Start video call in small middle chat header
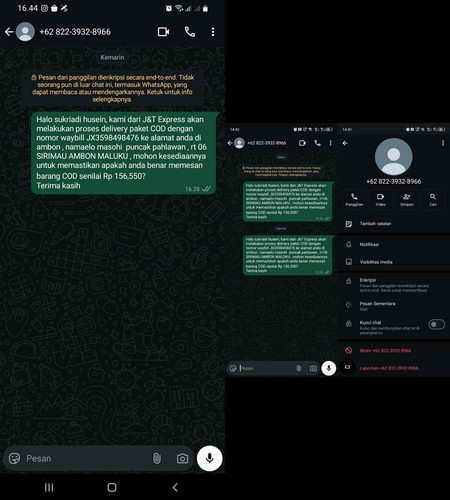This screenshot has width=450, height=500. point(302,143)
